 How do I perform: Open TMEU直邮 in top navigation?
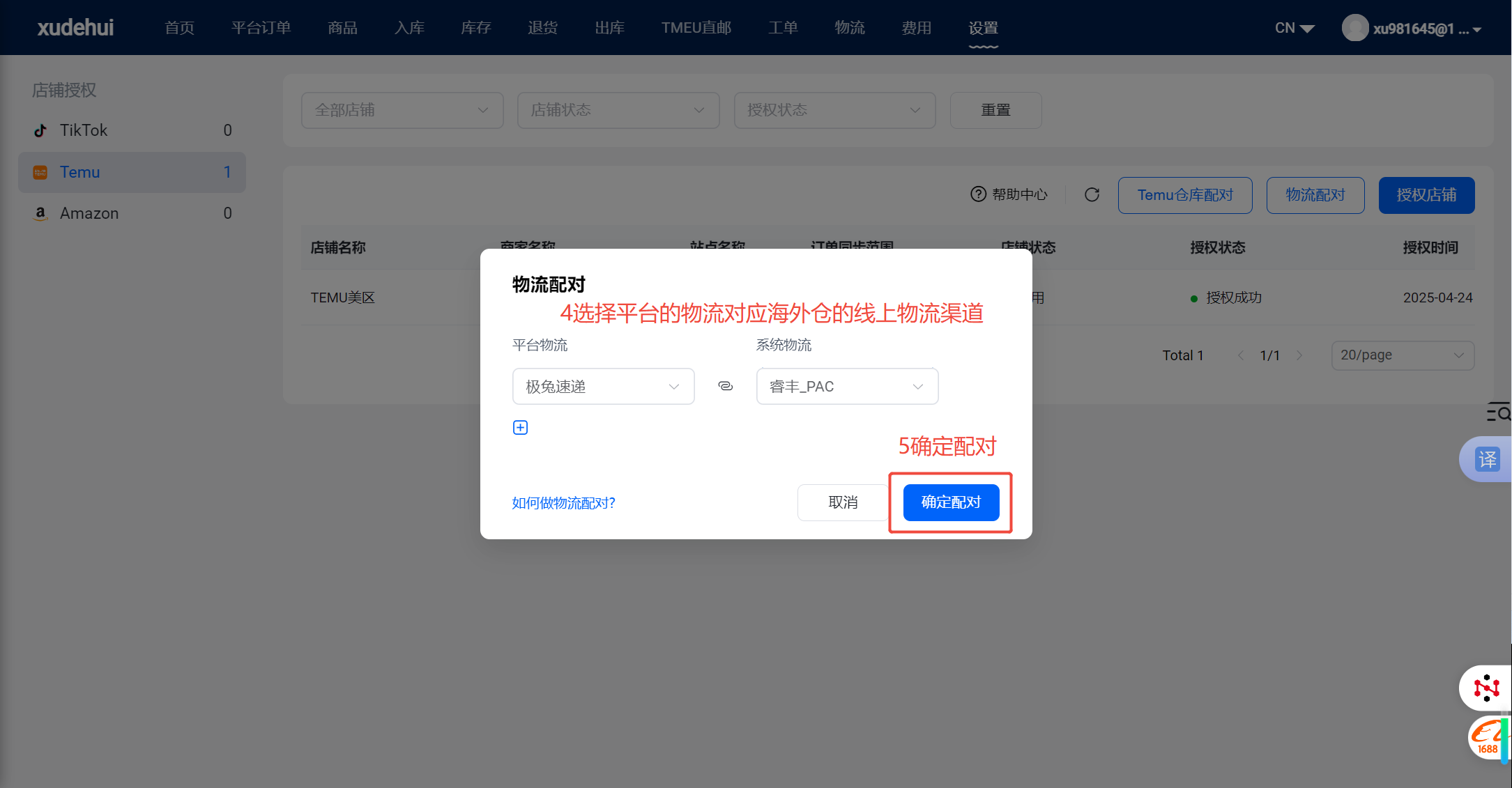(x=696, y=28)
